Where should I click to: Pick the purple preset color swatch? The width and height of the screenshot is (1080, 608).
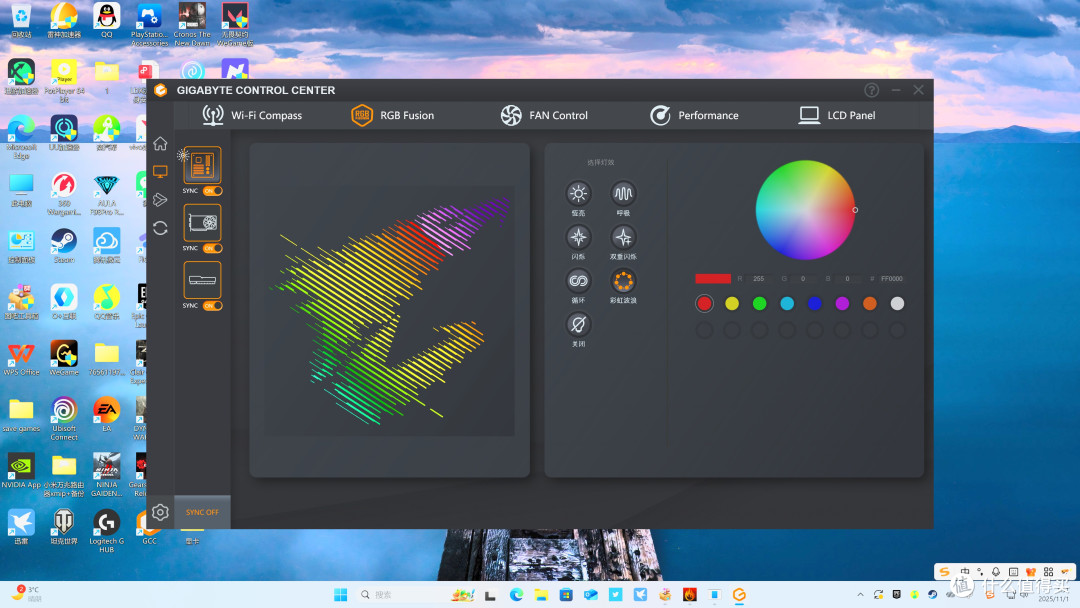pyautogui.click(x=842, y=304)
